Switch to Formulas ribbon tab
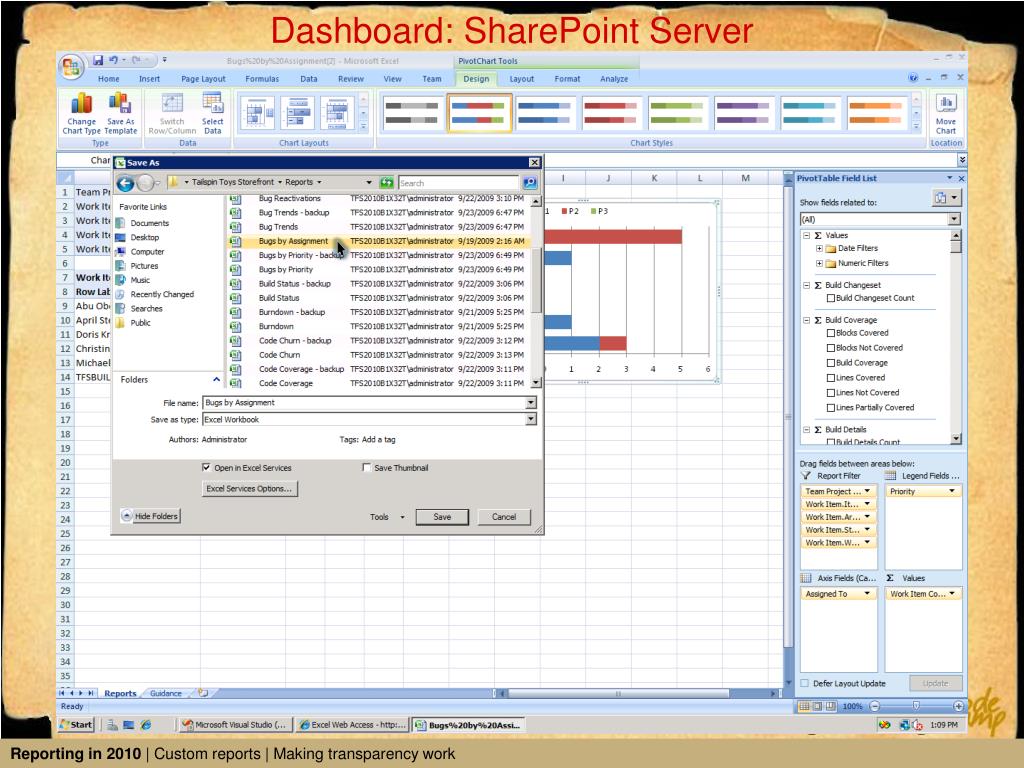Image resolution: width=1024 pixels, height=768 pixels. click(x=262, y=78)
